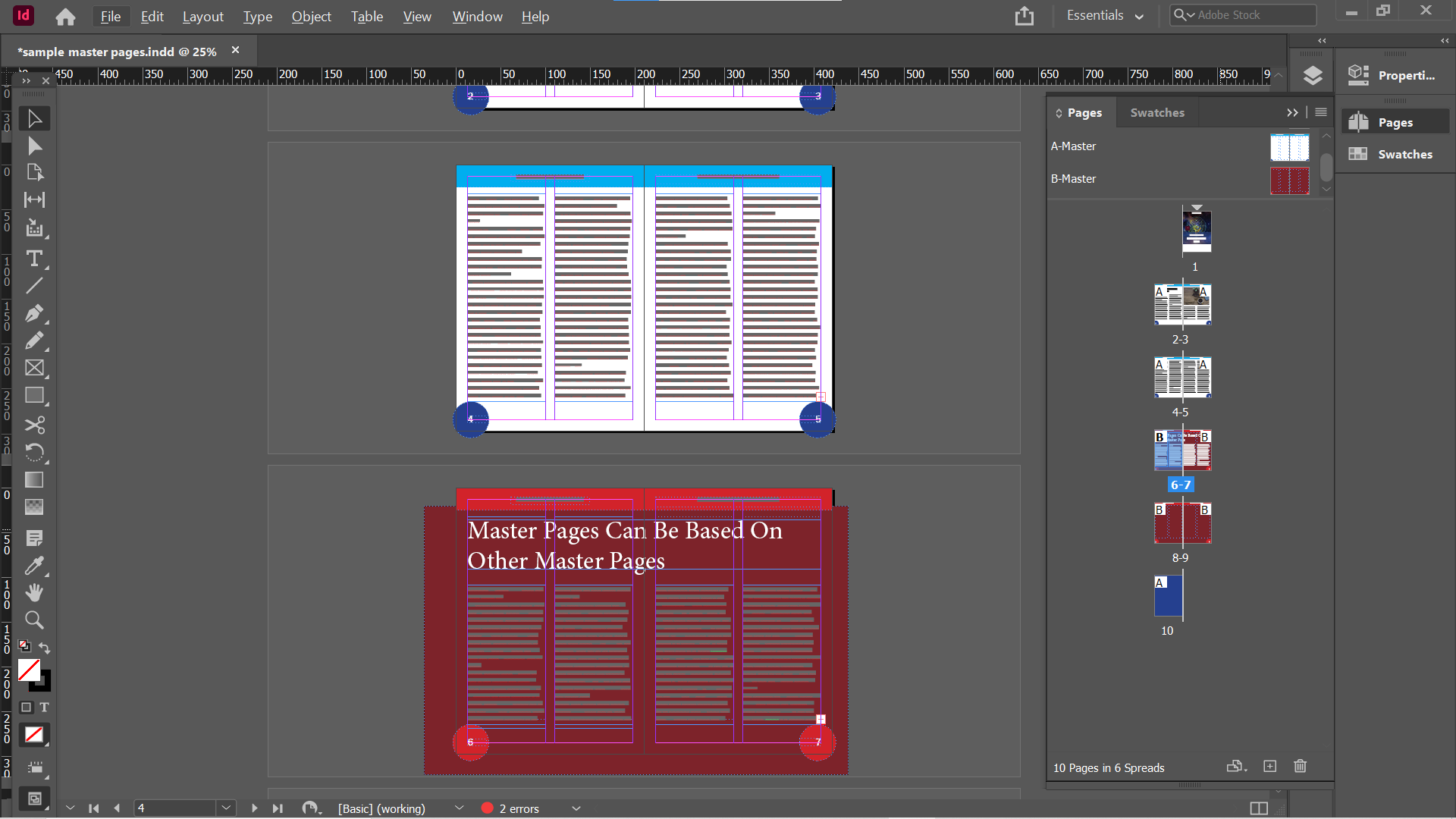Switch to the Swatches tab

pos(1157,112)
